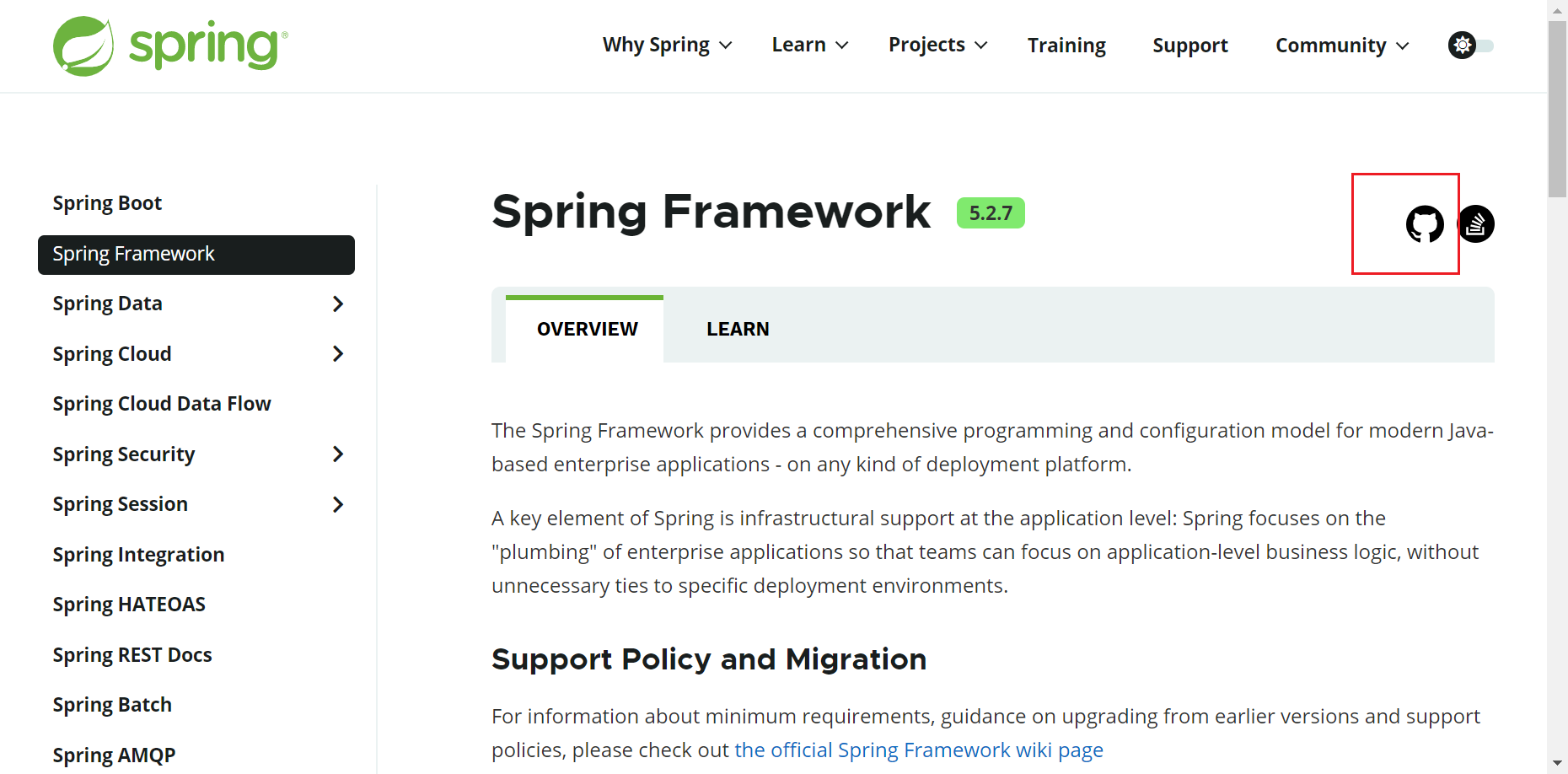Select the OVERVIEW tab

[x=588, y=329]
